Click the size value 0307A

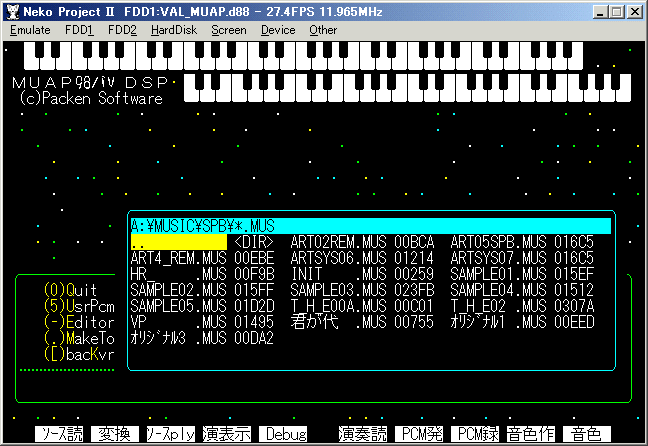tap(574, 306)
